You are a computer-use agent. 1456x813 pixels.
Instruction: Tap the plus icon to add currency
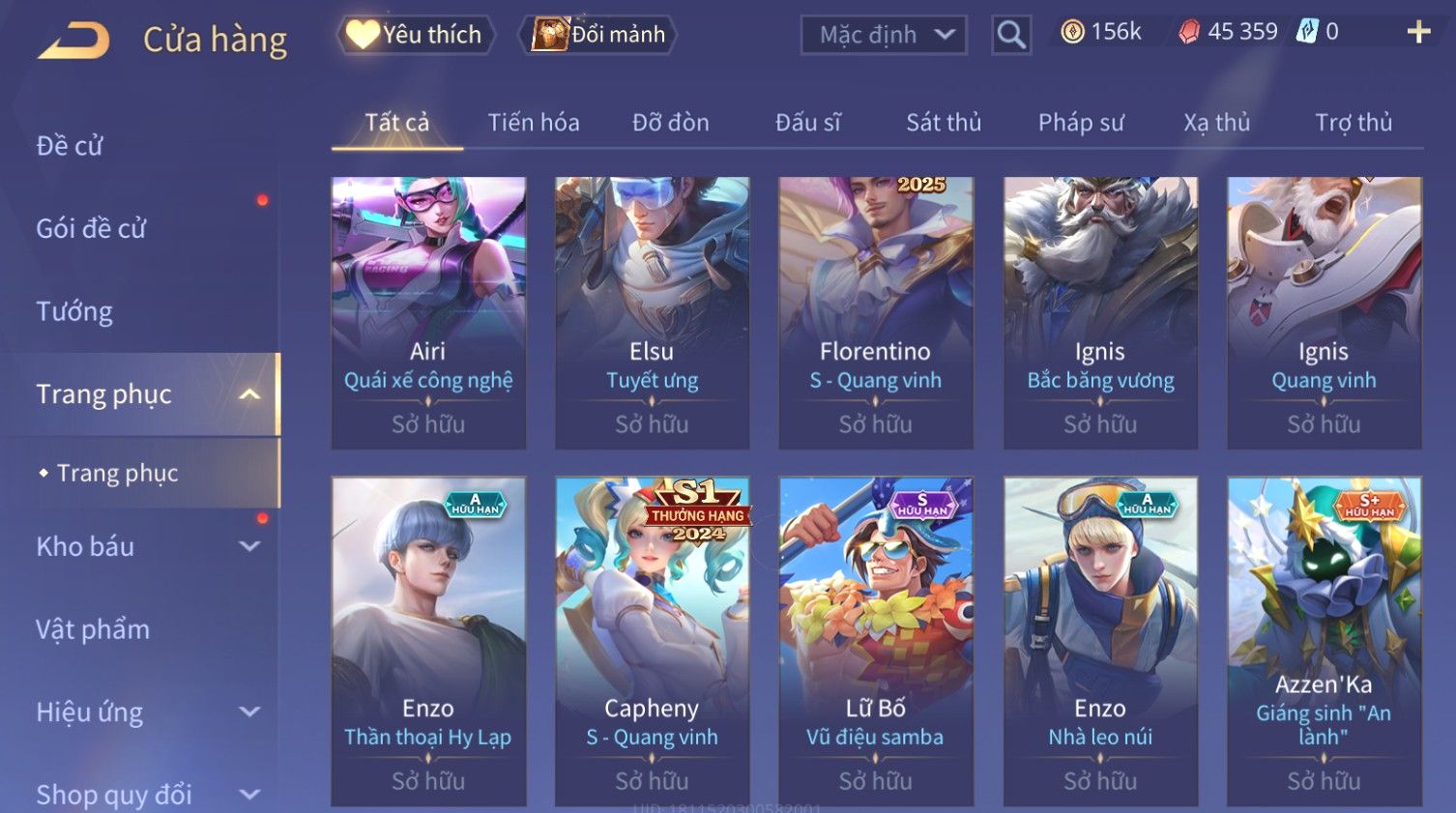[1418, 32]
